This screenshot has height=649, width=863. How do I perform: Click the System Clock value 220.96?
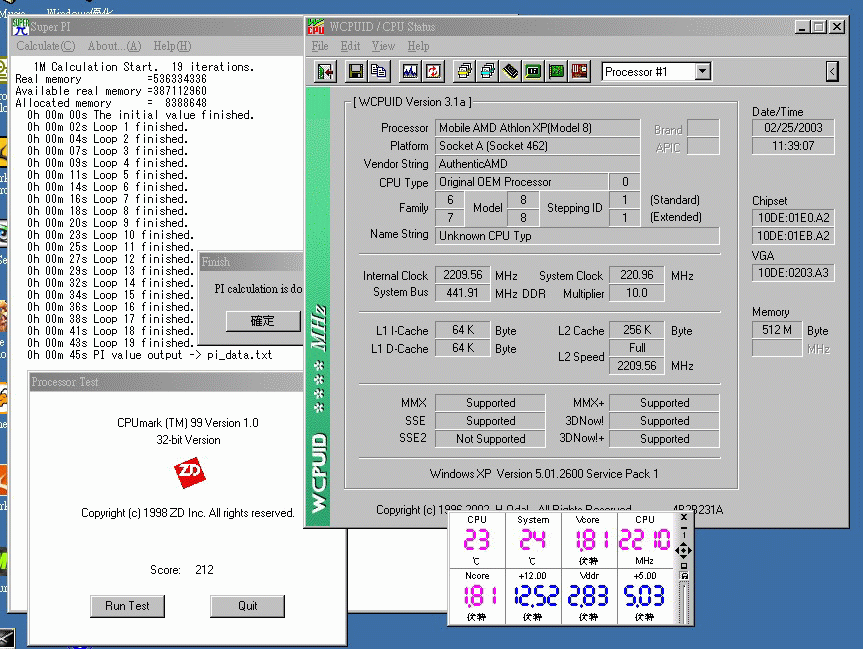637,275
